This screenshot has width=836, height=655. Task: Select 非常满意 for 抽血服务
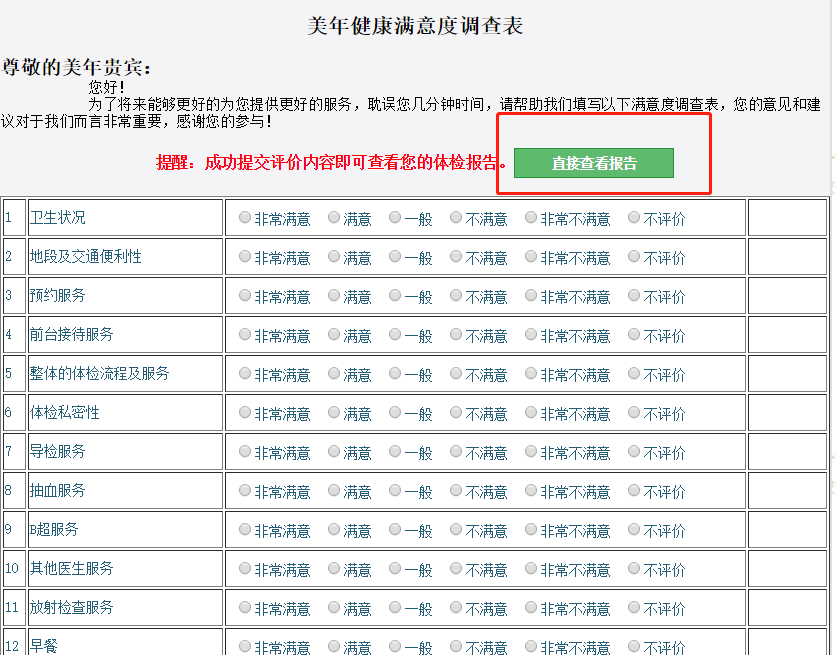tap(243, 490)
